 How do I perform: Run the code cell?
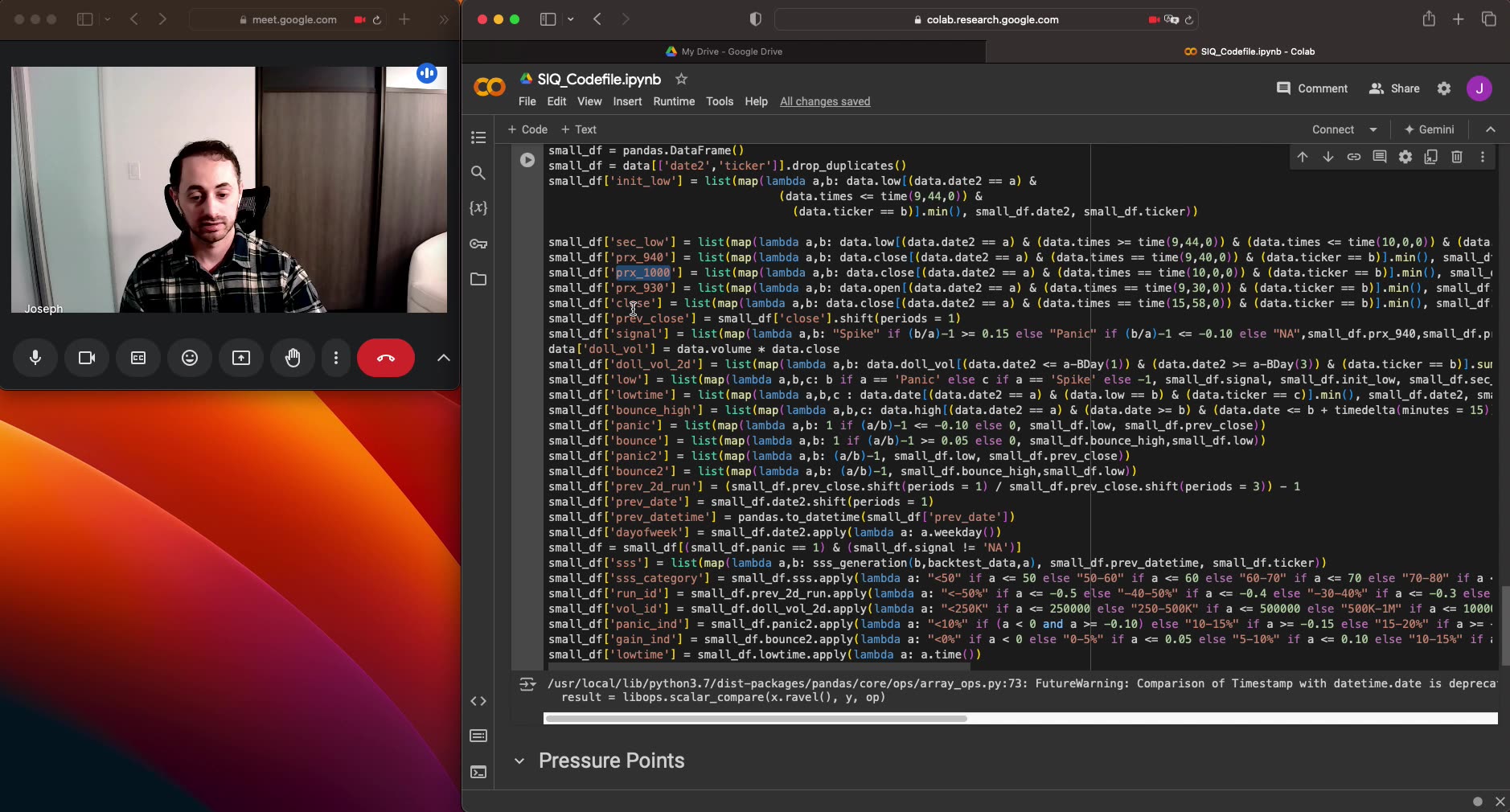coord(527,160)
